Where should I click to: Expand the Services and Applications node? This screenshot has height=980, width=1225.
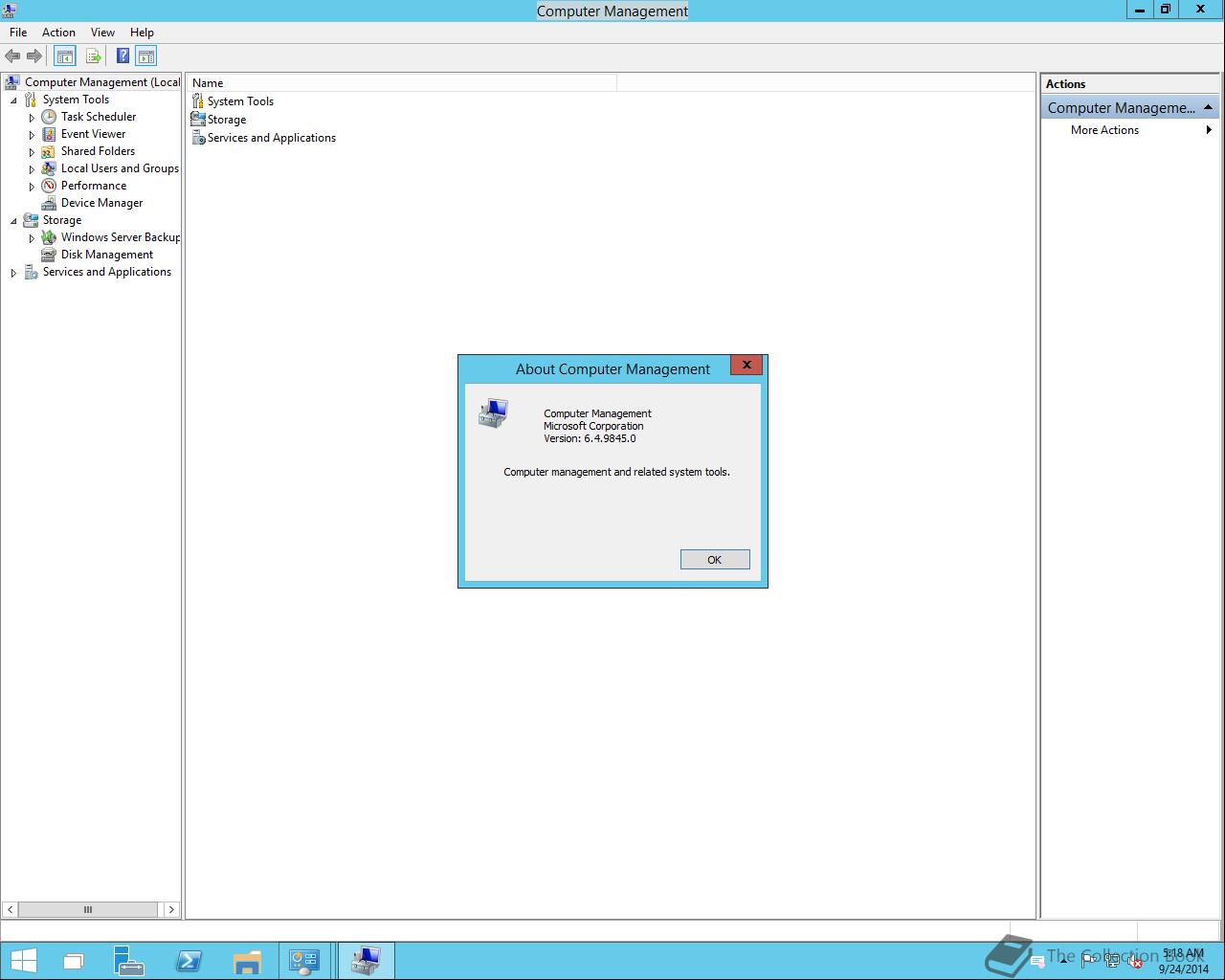coord(13,273)
